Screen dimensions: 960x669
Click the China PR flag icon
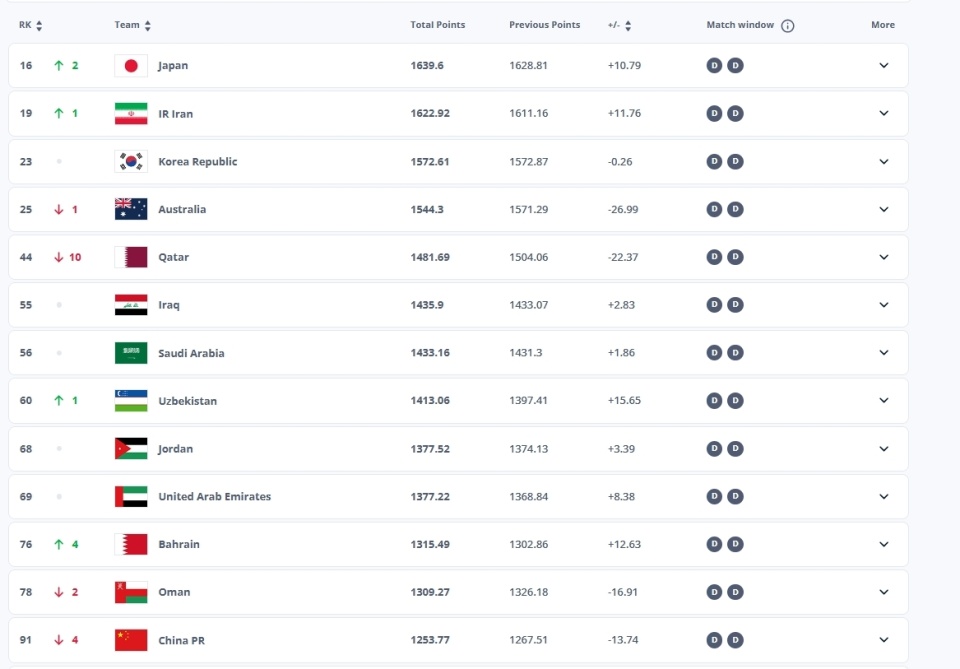point(131,640)
